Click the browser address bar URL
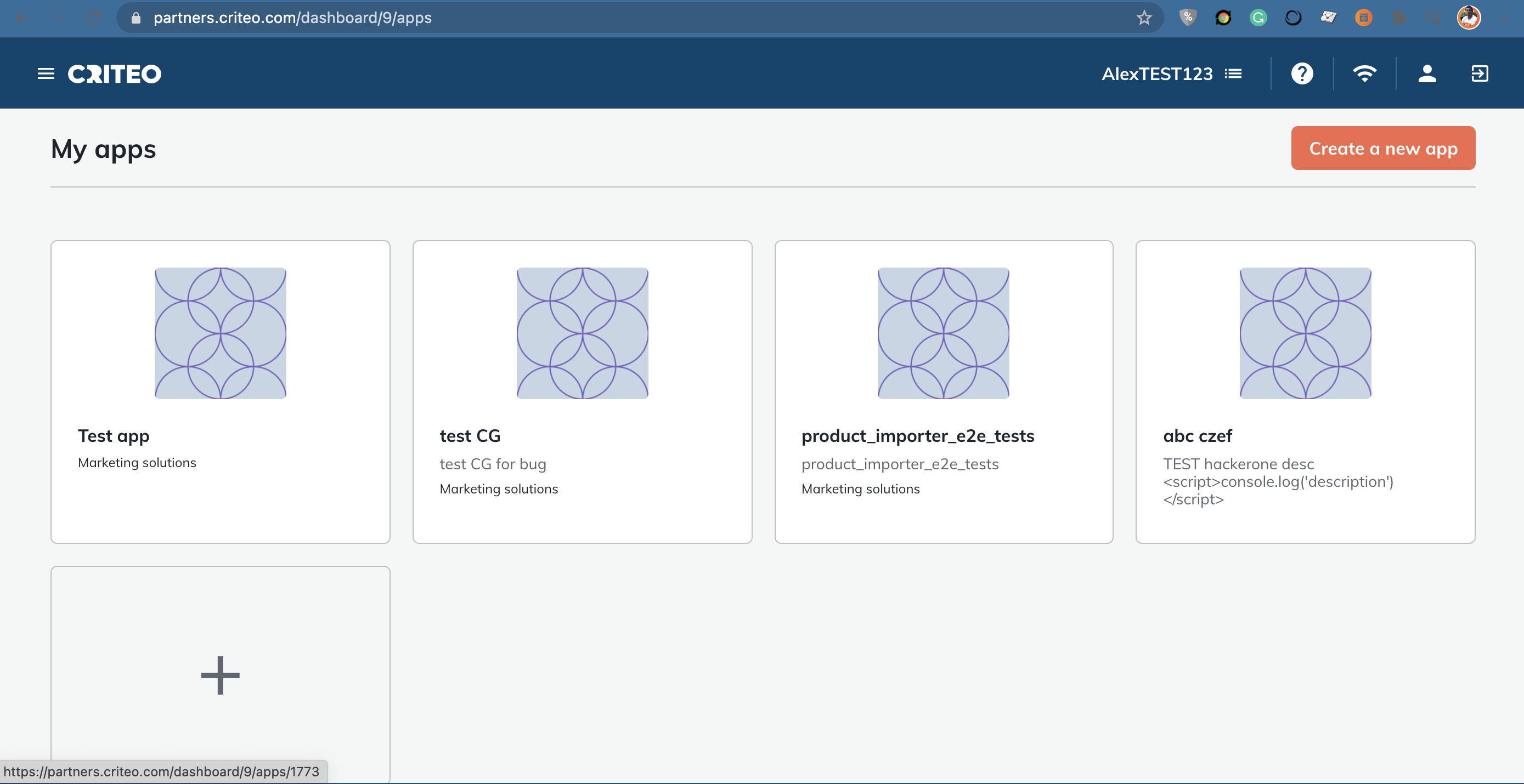The width and height of the screenshot is (1524, 784). click(x=292, y=18)
